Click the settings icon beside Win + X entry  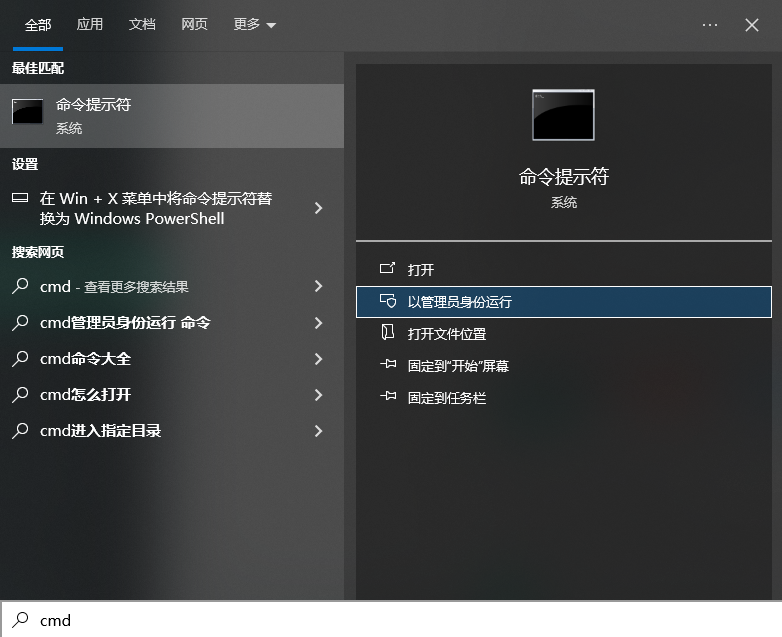point(20,199)
